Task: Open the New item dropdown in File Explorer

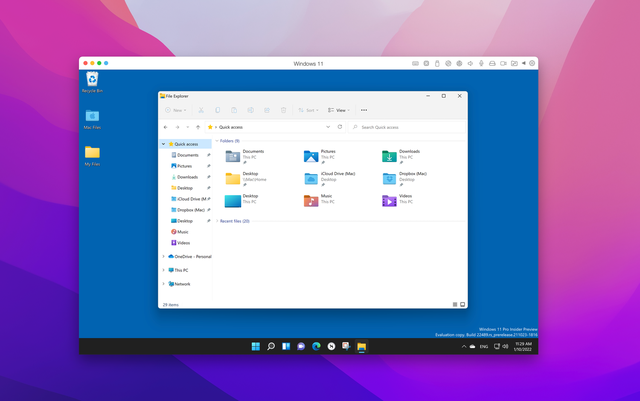Action: click(176, 110)
